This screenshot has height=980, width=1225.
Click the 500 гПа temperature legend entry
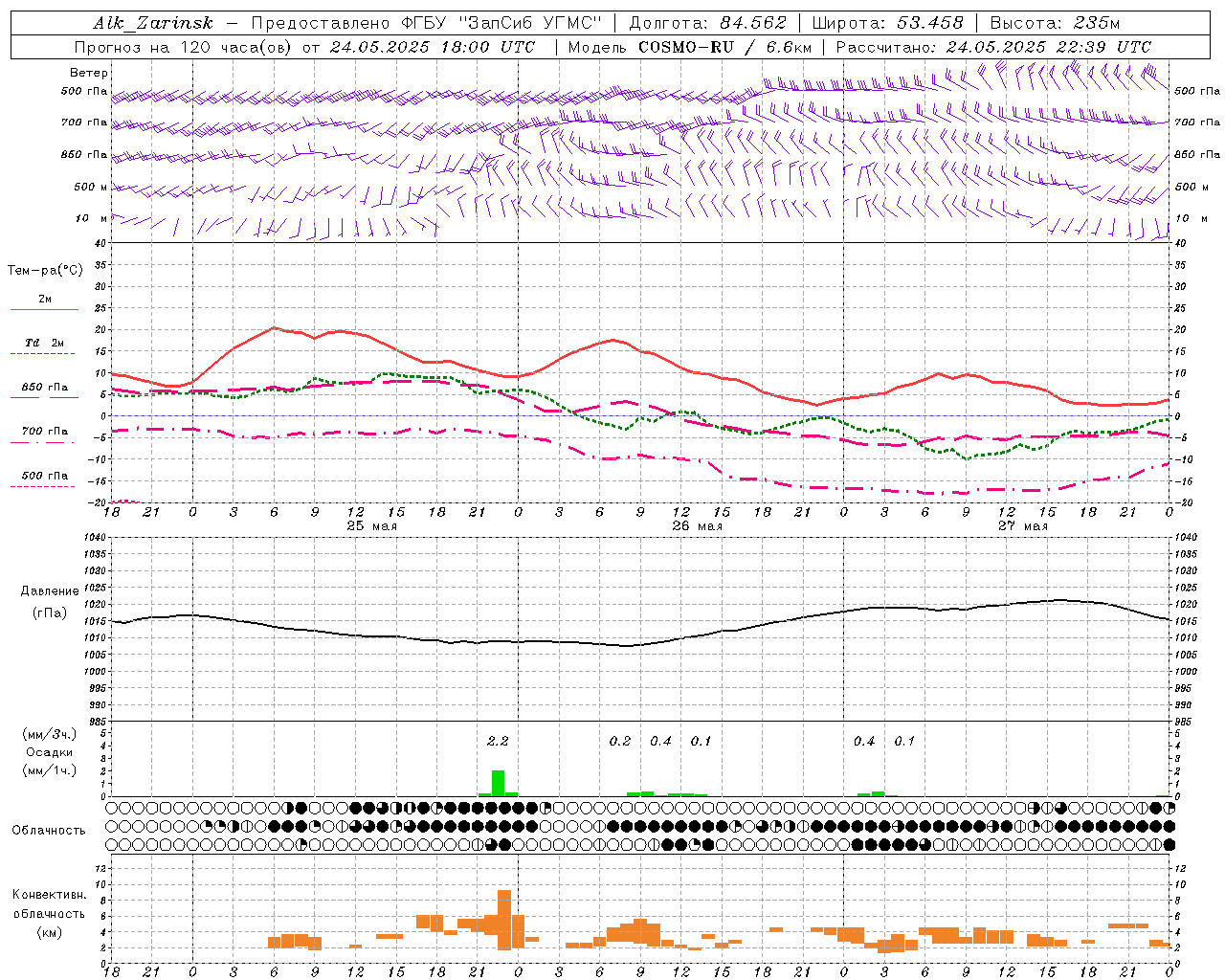tap(44, 475)
